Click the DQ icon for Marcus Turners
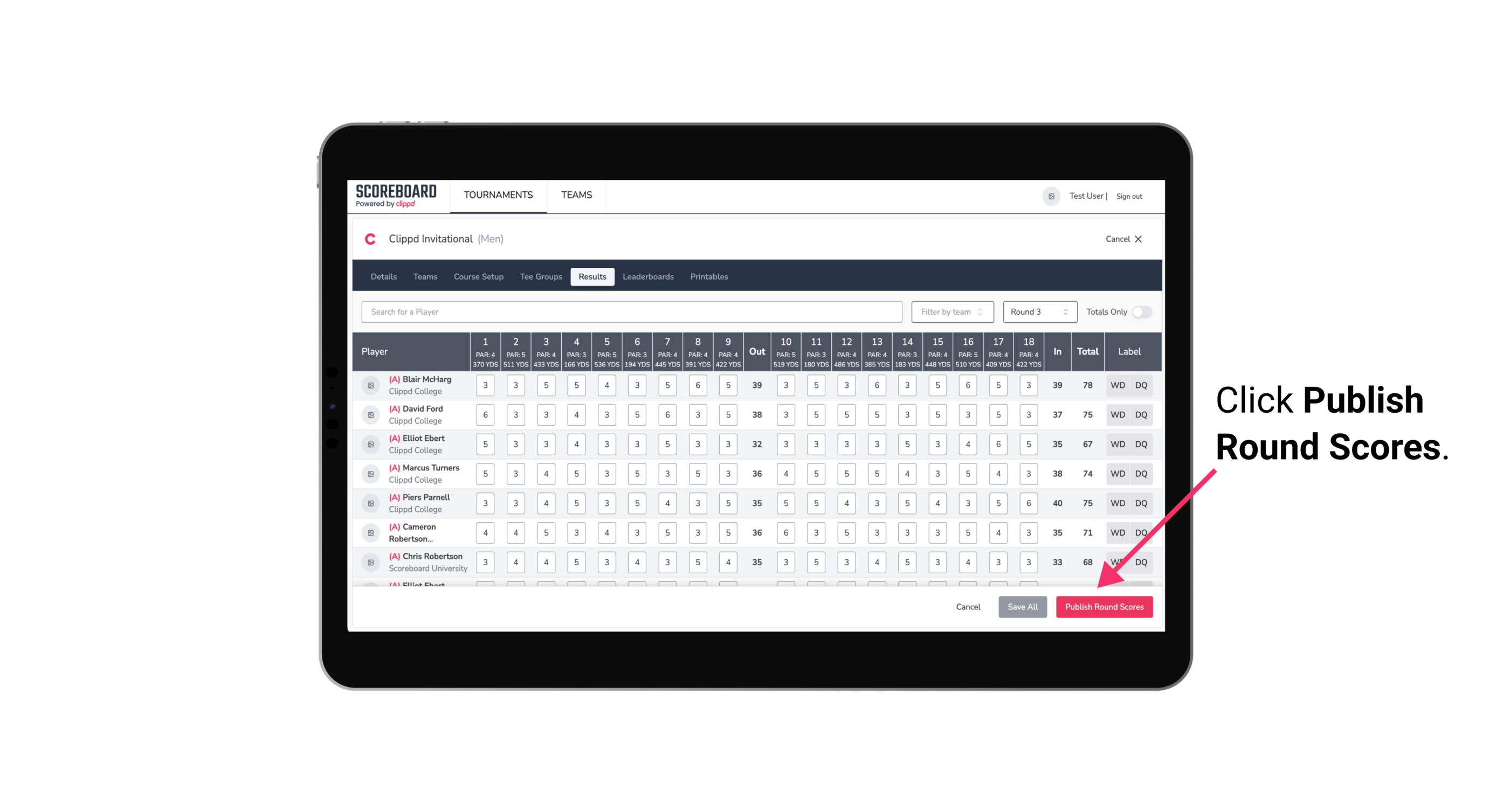Viewport: 1510px width, 812px height. (x=1140, y=473)
